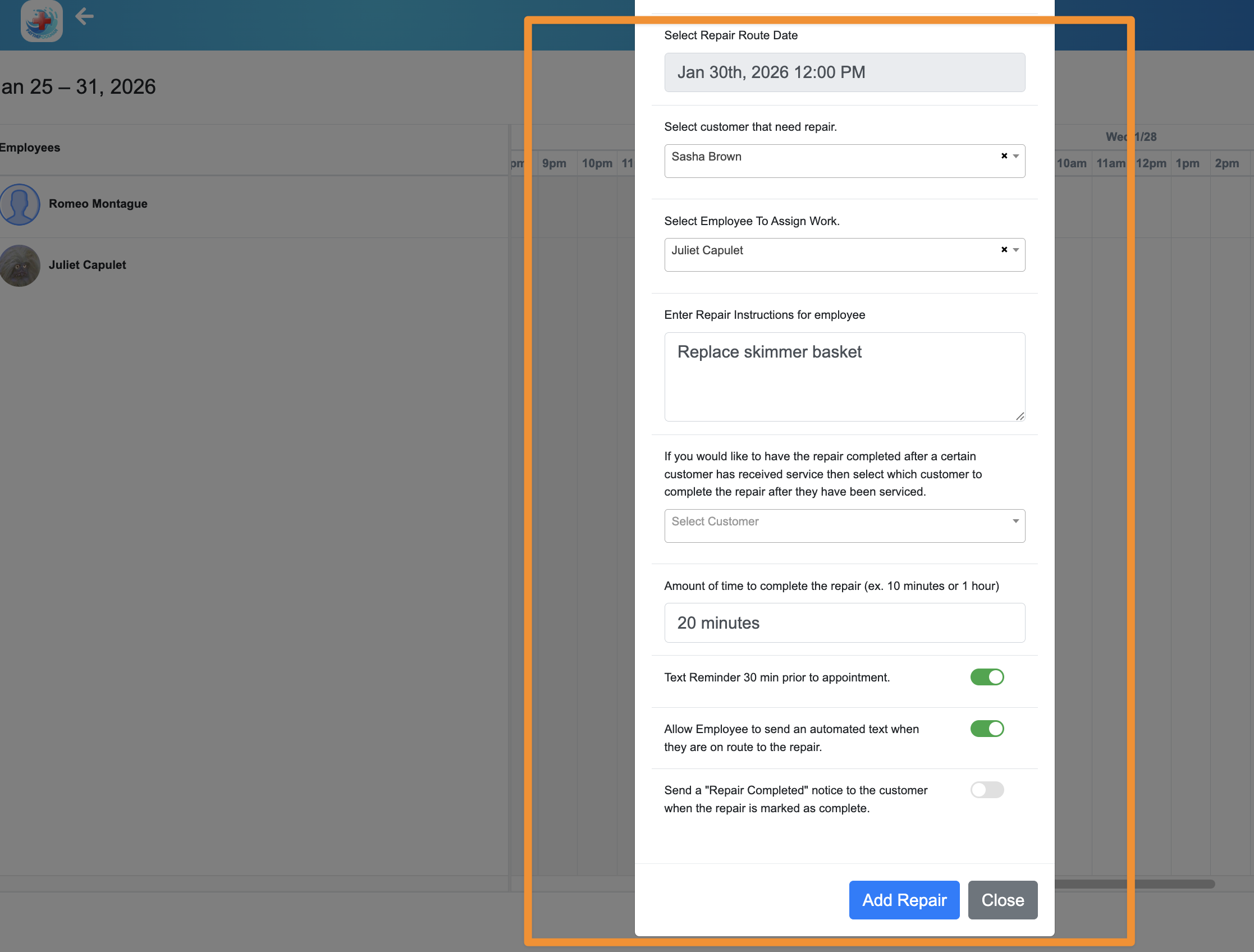Open the assign employee dropdown arrow
Image resolution: width=1254 pixels, height=952 pixels.
coord(1016,250)
